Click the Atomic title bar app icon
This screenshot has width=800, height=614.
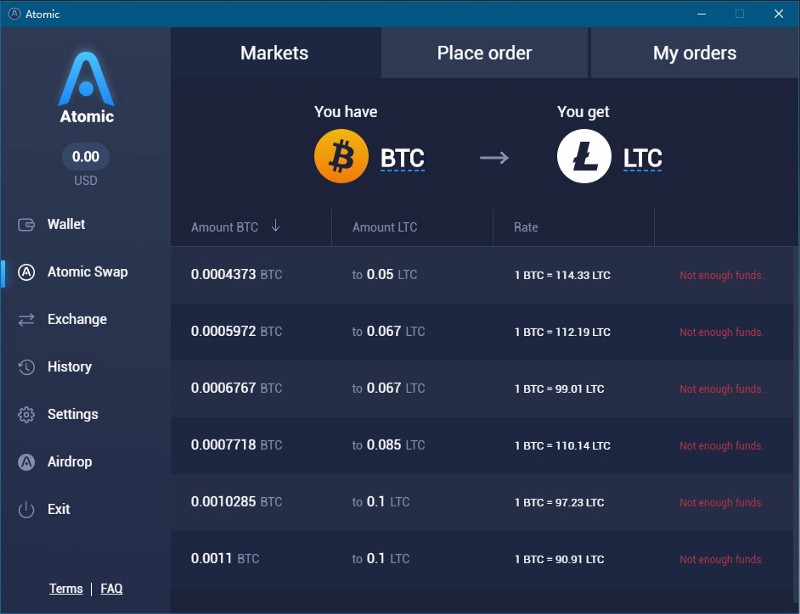(x=14, y=14)
